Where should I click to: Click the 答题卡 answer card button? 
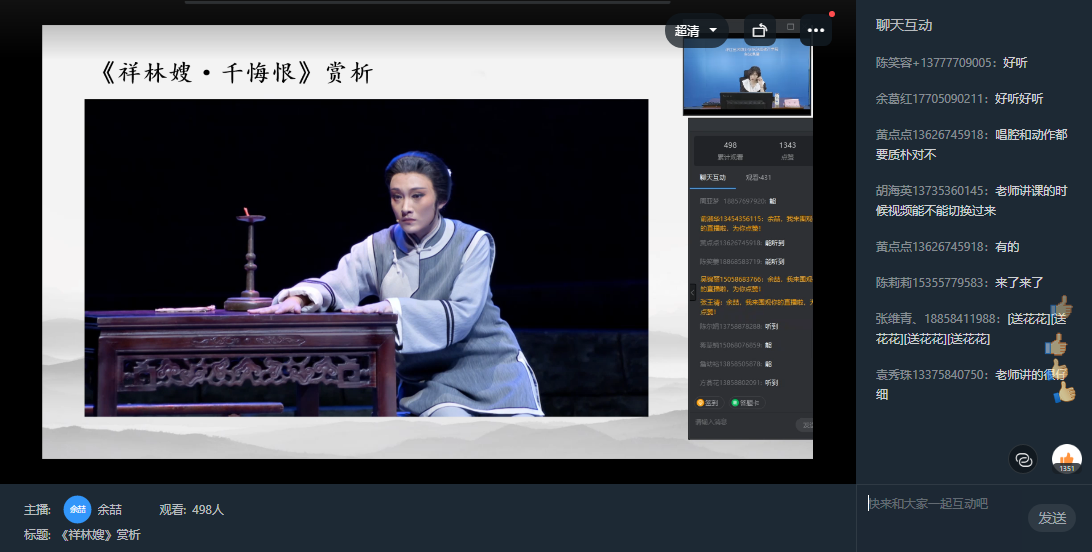tap(745, 403)
